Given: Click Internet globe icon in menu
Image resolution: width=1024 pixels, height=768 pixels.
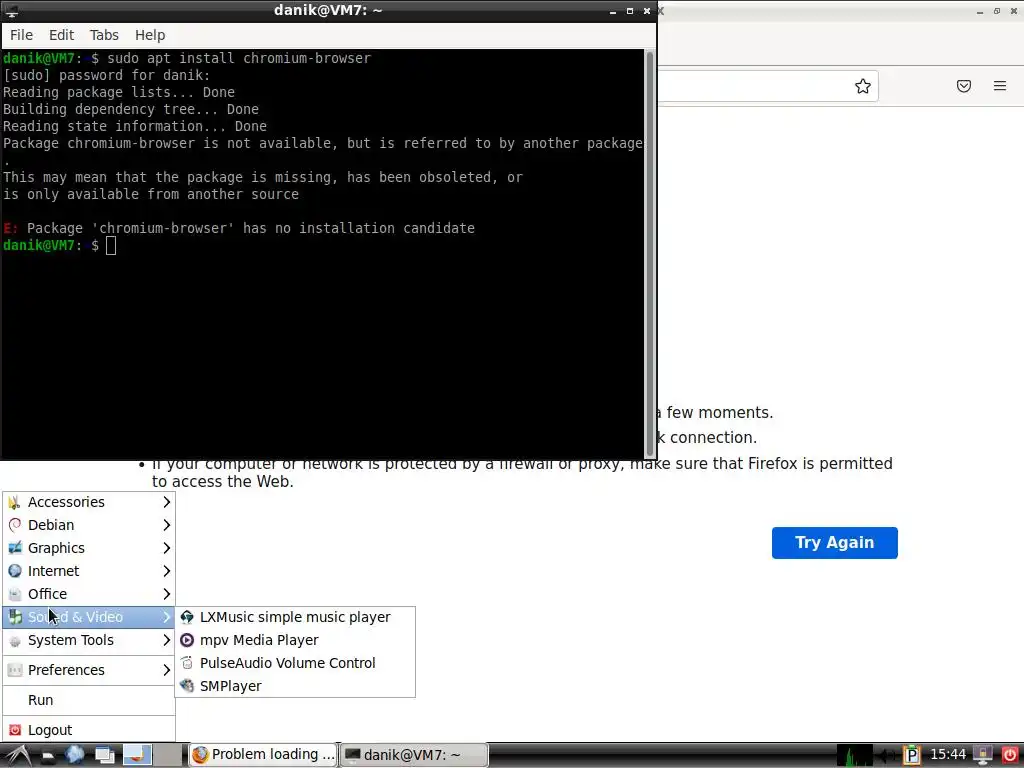Looking at the screenshot, I should (x=15, y=571).
